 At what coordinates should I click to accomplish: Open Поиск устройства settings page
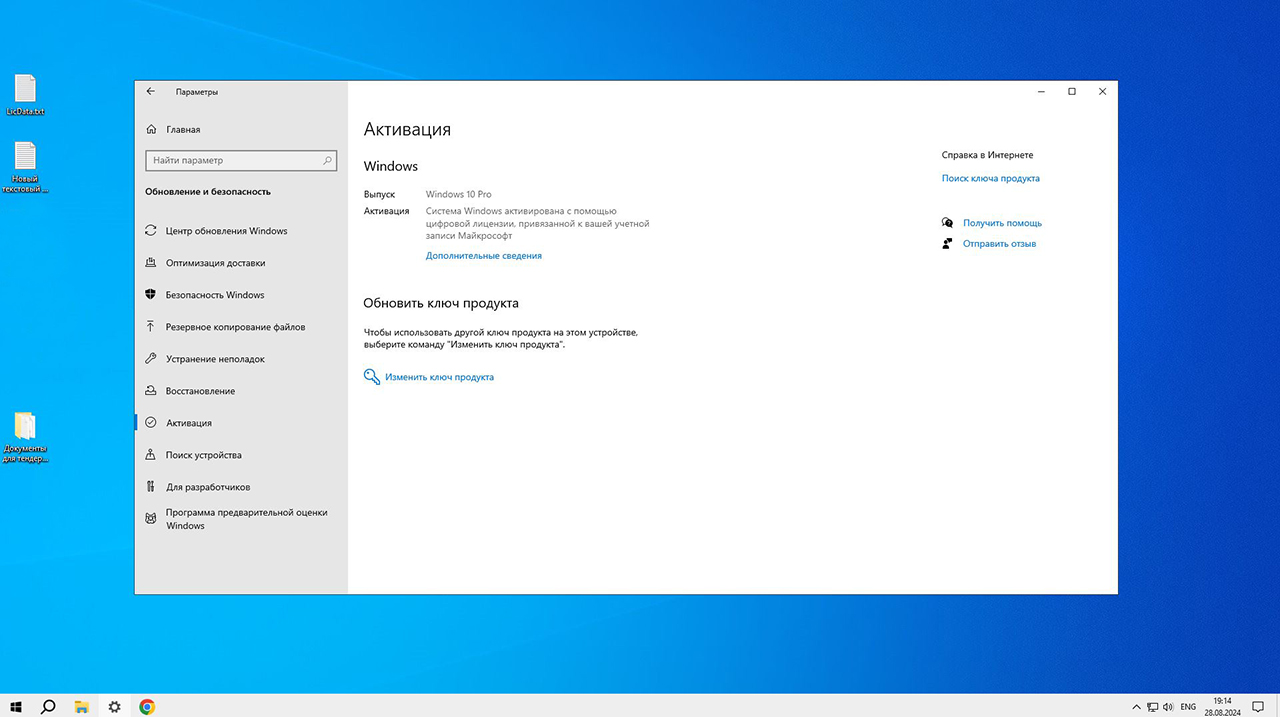203,455
